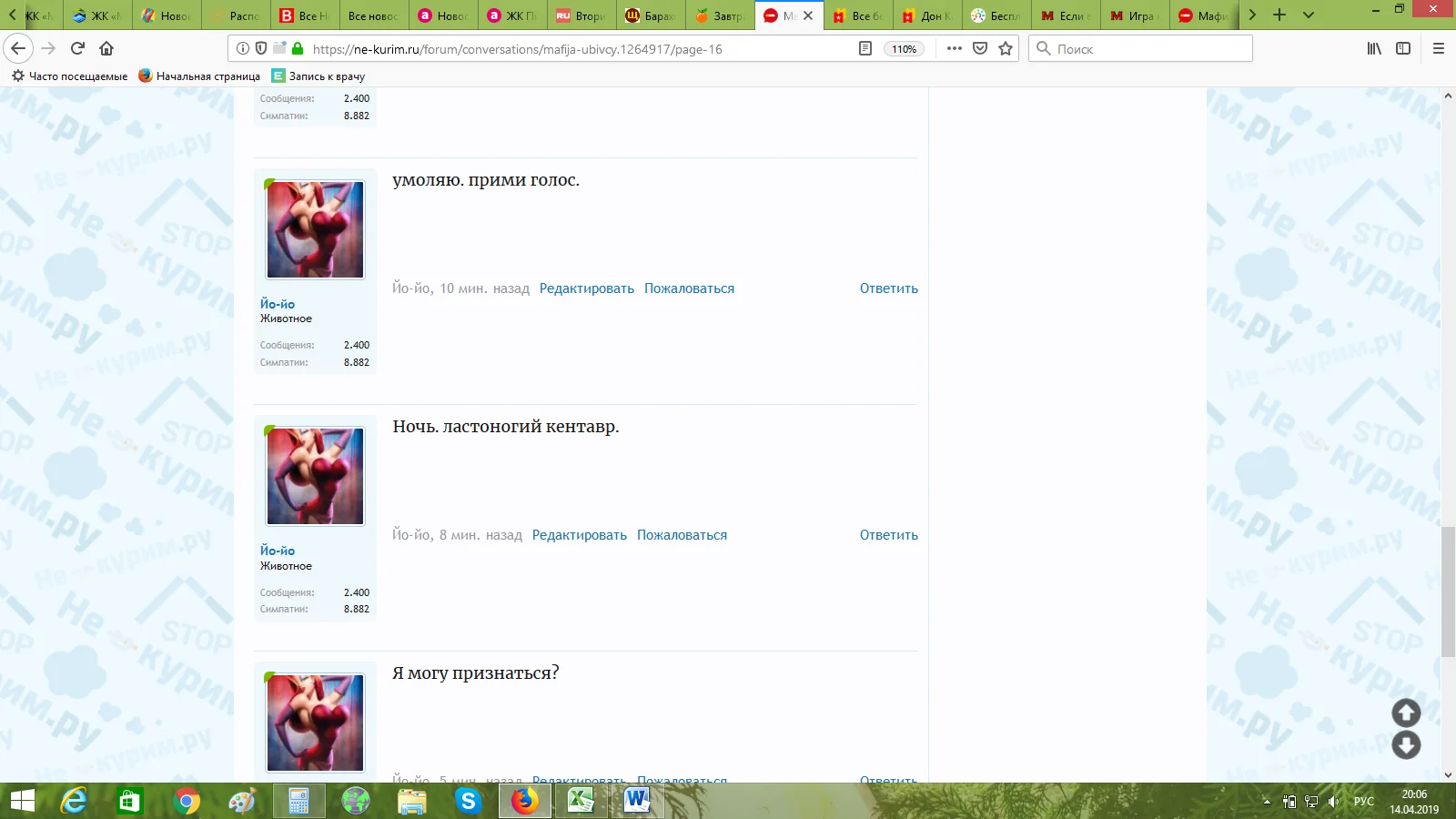1456x819 pixels.
Task: Open Skype from the Windows taskbar
Action: click(x=468, y=801)
